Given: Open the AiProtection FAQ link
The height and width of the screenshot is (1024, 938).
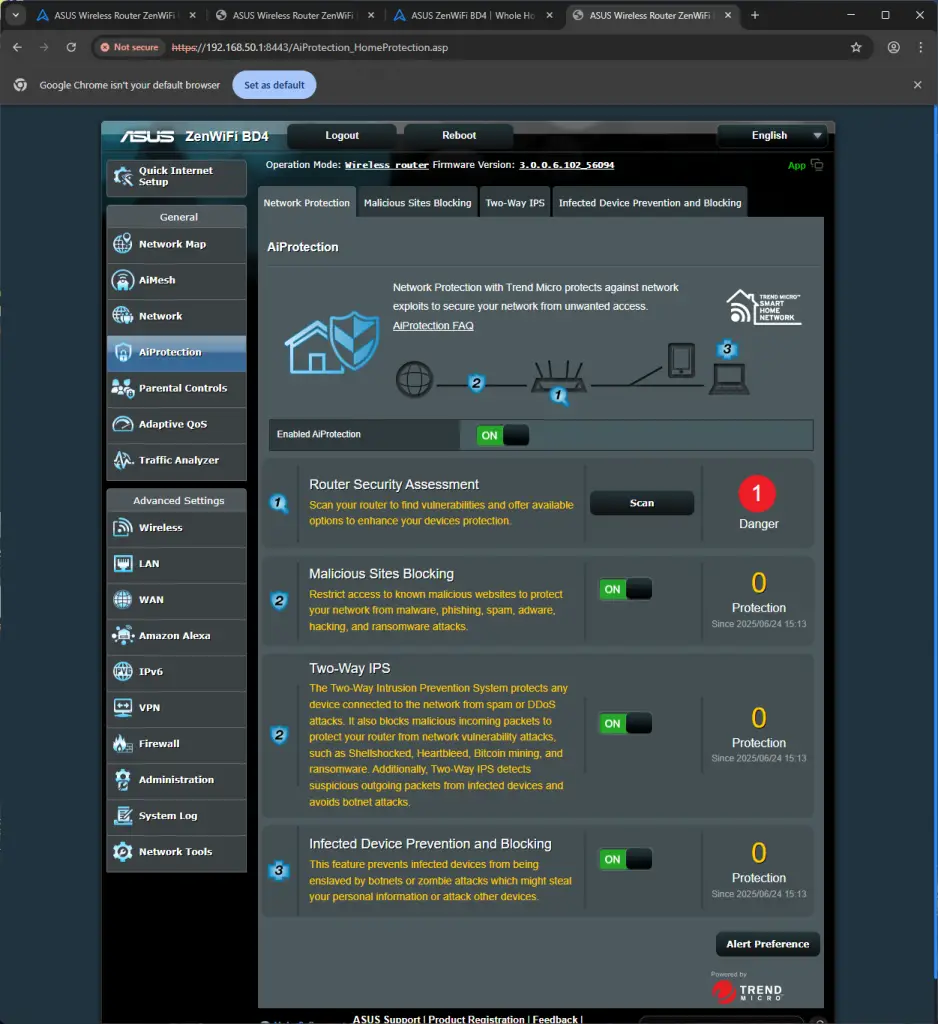Looking at the screenshot, I should pos(433,325).
